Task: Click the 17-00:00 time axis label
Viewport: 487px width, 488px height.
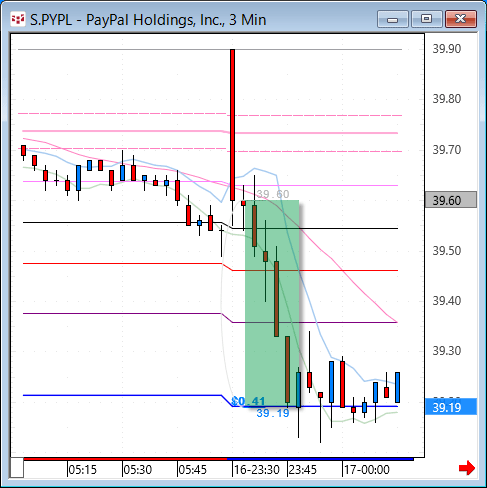Action: click(367, 470)
